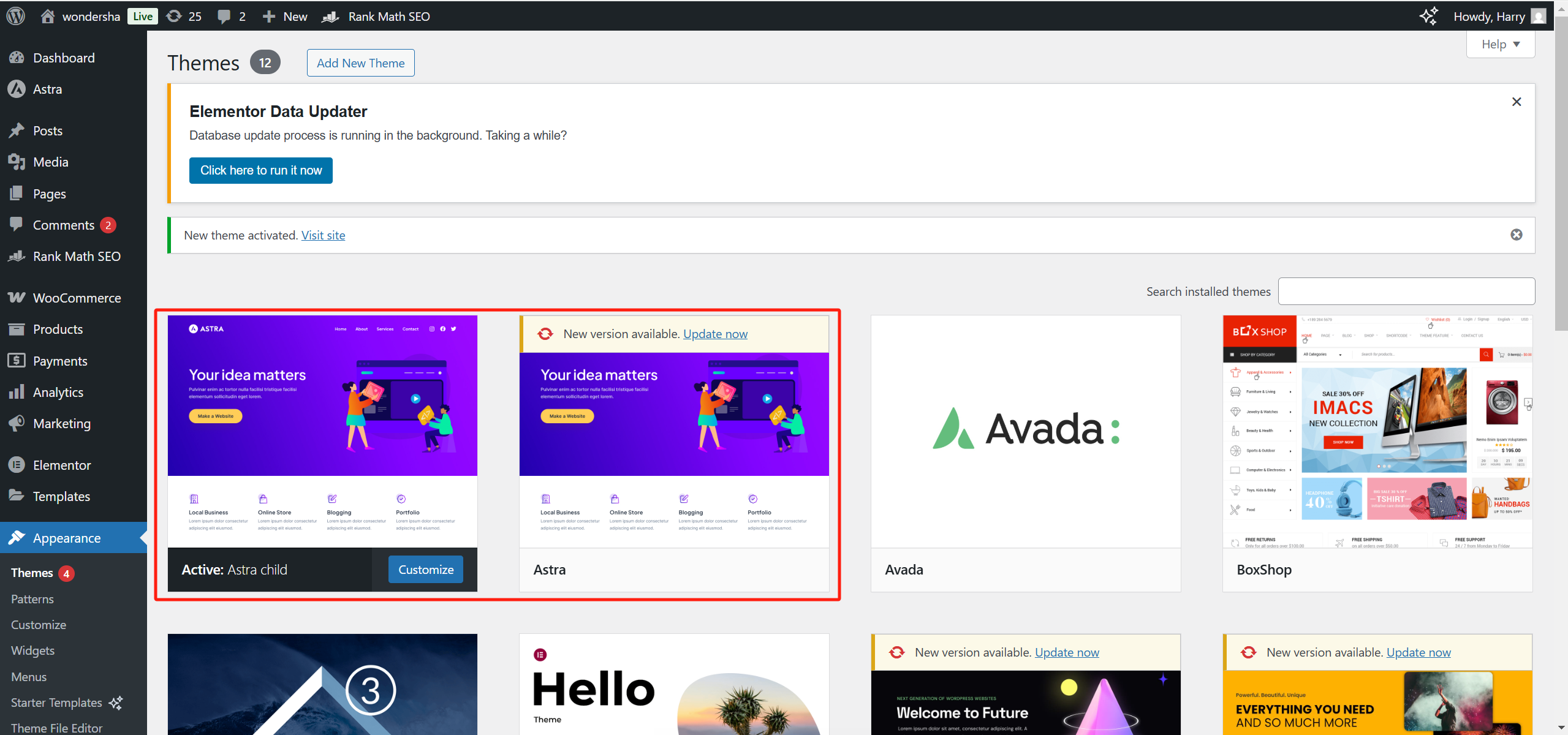Click the Appearance icon in sidebar
Viewport: 1568px width, 735px height.
point(18,537)
